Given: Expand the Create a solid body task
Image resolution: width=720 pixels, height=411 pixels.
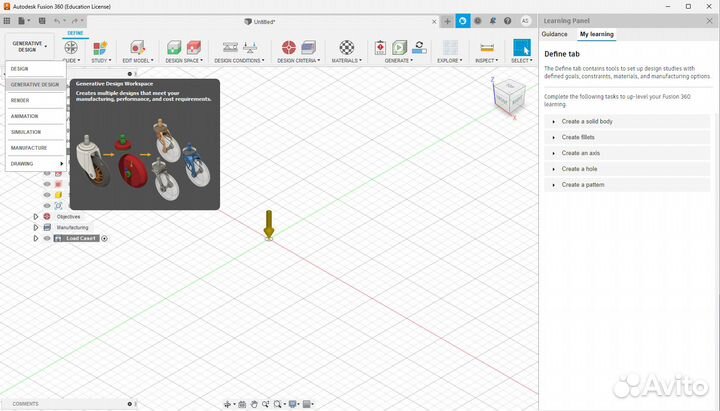Looking at the screenshot, I should click(627, 121).
